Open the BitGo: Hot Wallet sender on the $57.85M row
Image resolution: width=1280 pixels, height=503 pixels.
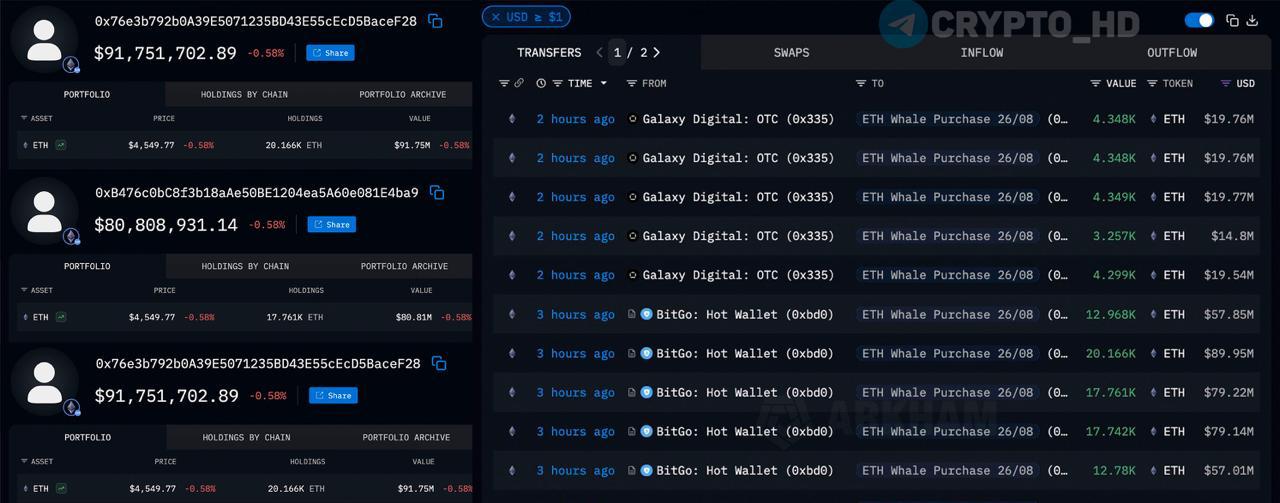coord(744,314)
